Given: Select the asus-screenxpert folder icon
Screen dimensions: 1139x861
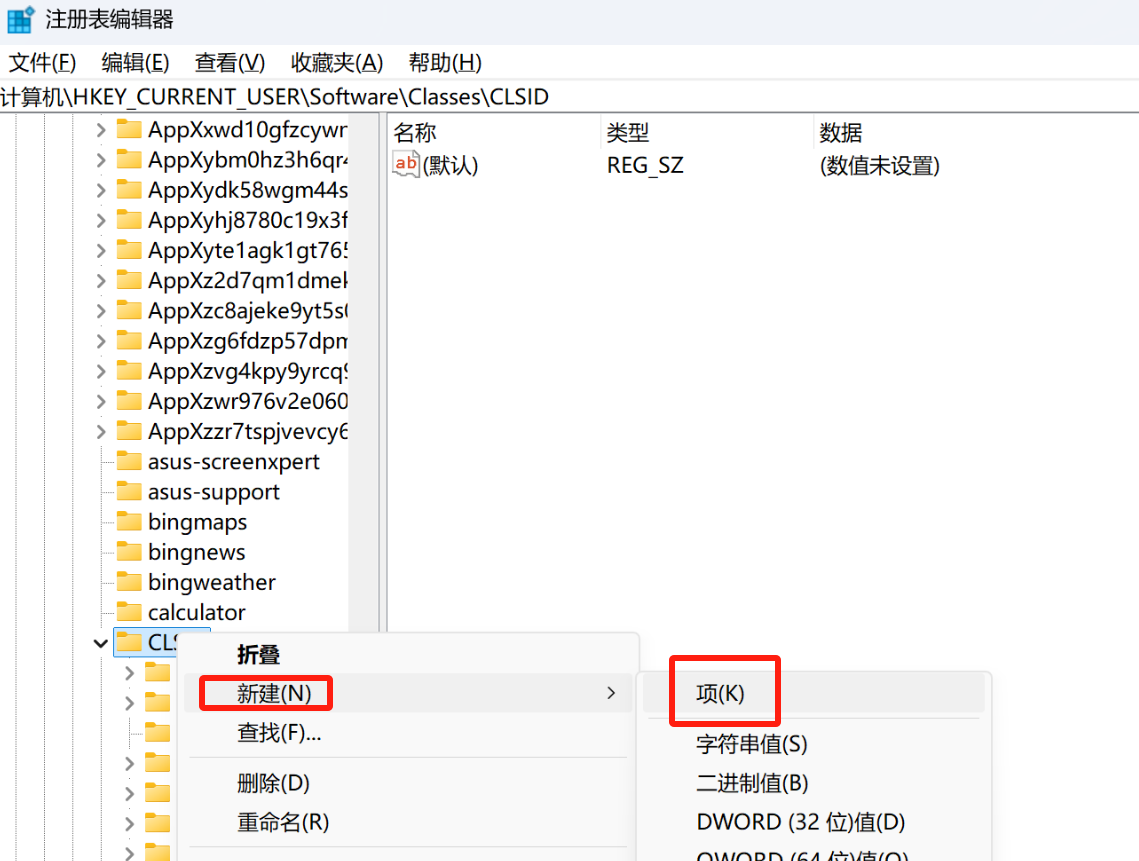Looking at the screenshot, I should pos(129,462).
